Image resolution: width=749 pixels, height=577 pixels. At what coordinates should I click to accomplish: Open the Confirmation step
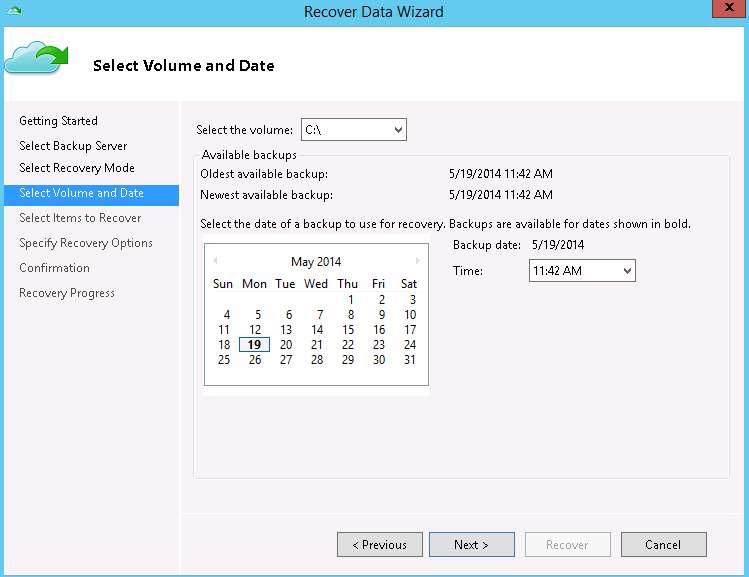pos(54,268)
